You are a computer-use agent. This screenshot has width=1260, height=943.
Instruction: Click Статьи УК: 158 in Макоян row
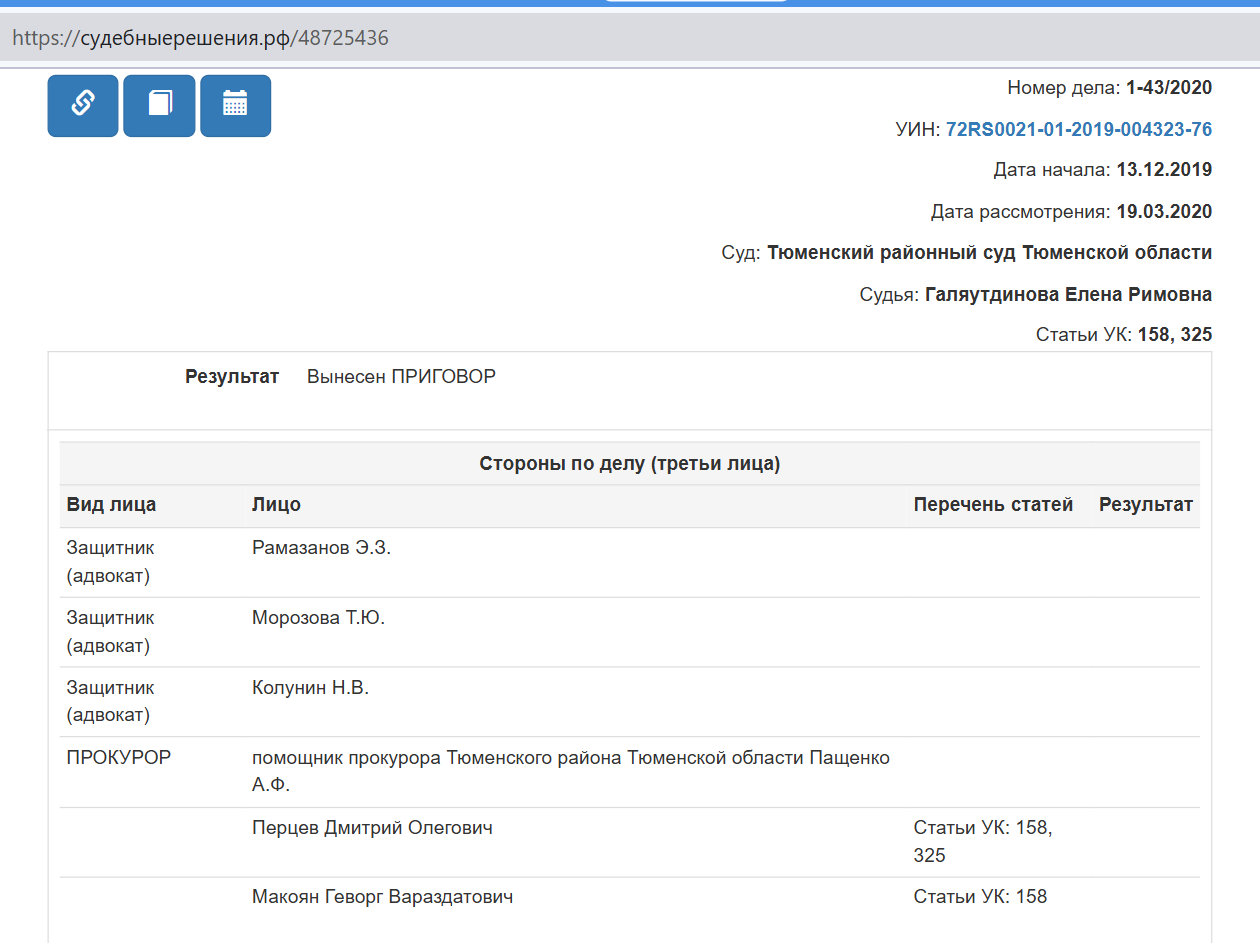coord(980,897)
